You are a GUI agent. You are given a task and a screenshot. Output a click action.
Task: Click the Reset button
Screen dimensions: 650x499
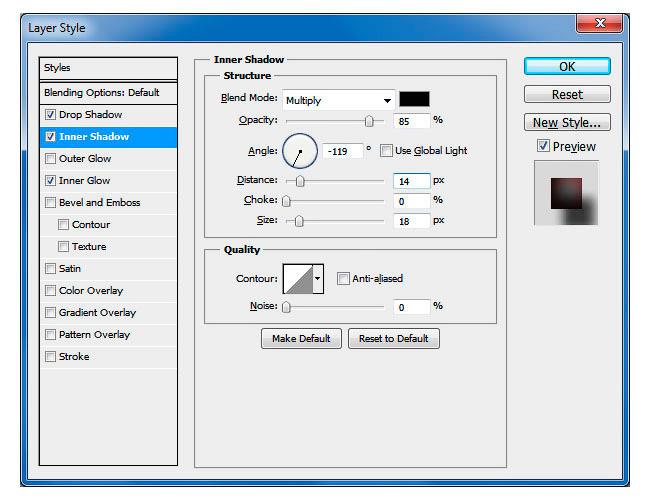(567, 94)
